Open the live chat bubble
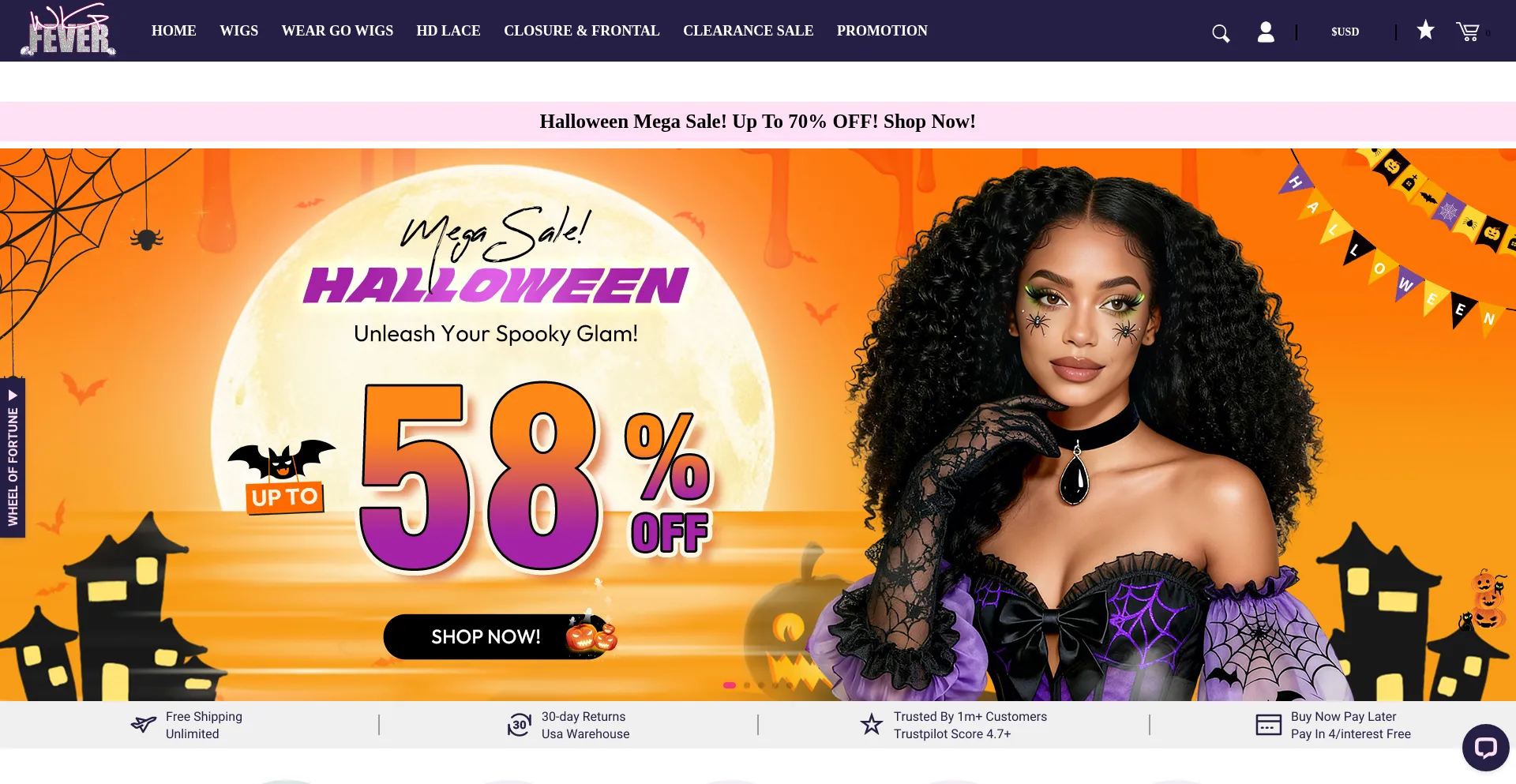This screenshot has width=1516, height=784. click(1485, 747)
